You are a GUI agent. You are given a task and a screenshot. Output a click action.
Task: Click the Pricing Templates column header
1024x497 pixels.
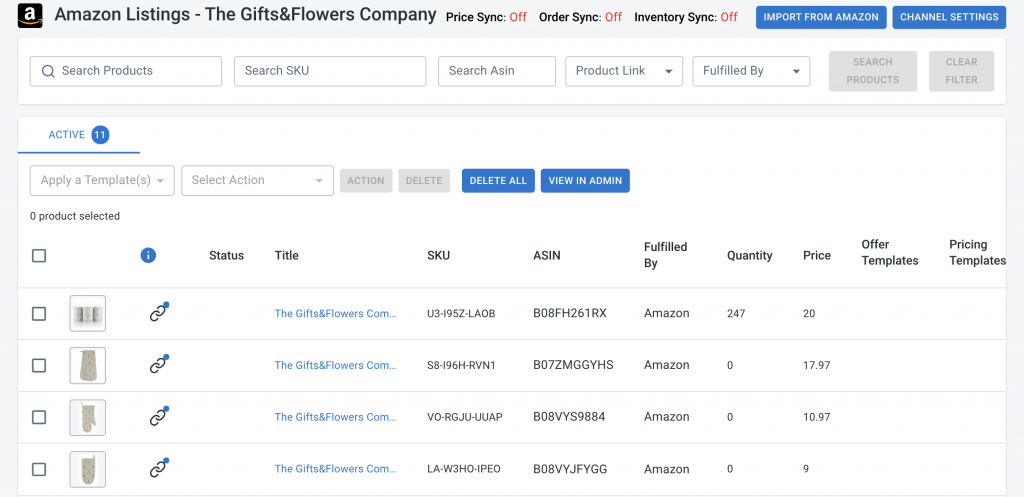coord(978,253)
